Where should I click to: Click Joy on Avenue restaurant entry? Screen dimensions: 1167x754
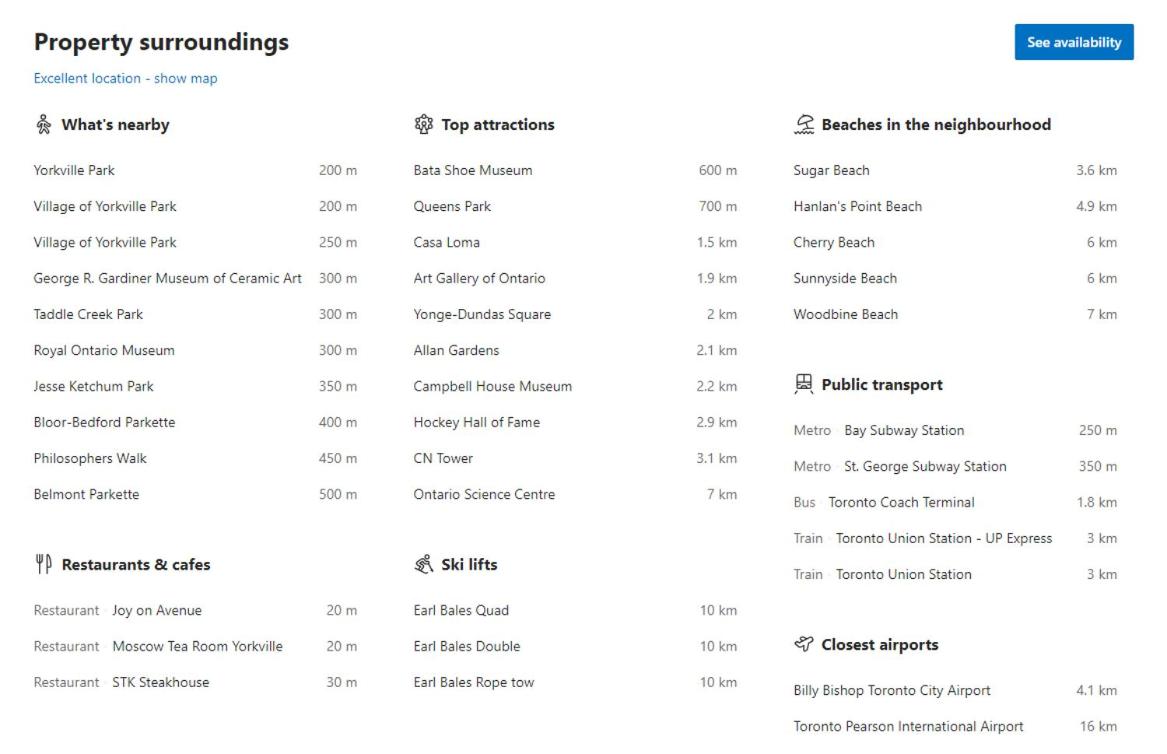click(x=195, y=610)
